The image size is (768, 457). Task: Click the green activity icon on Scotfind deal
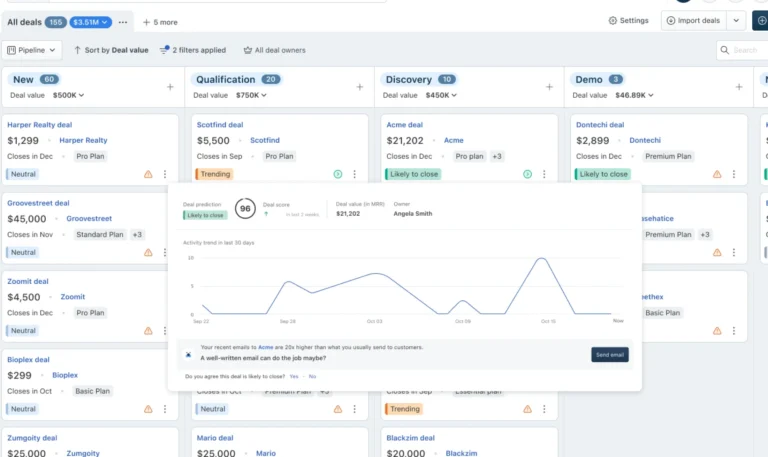[338, 174]
